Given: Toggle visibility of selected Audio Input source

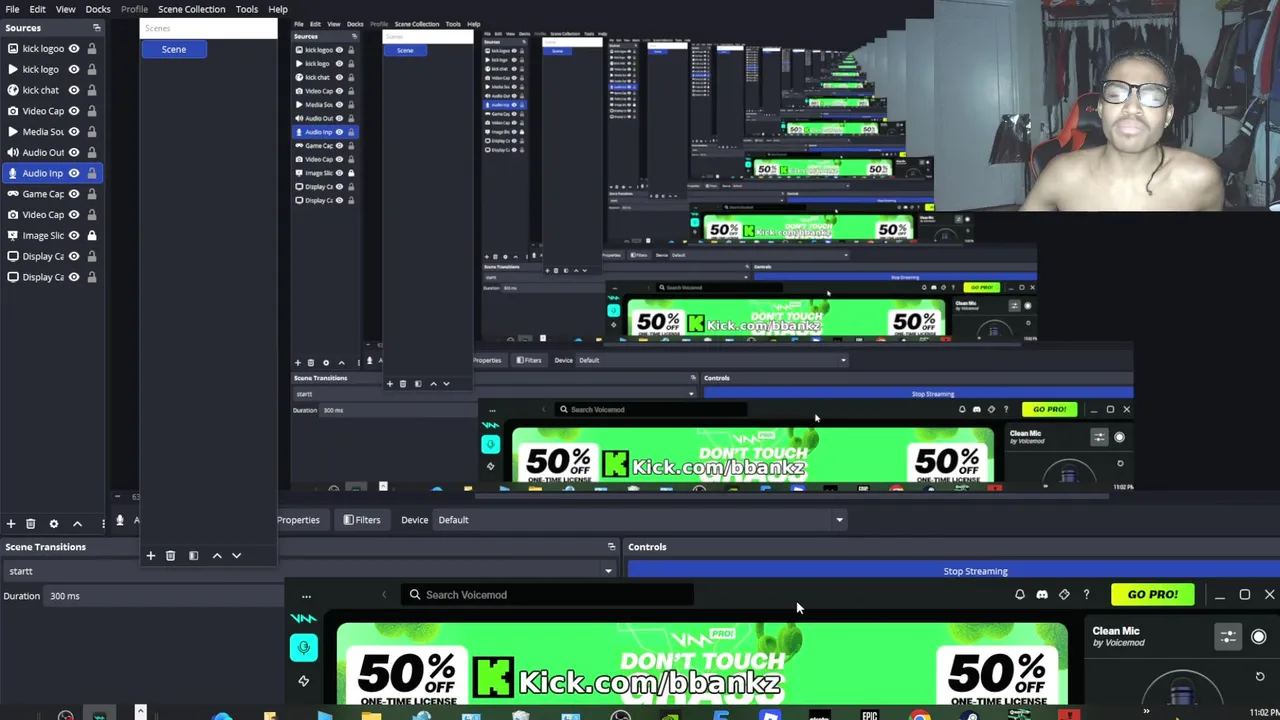Looking at the screenshot, I should click(74, 173).
